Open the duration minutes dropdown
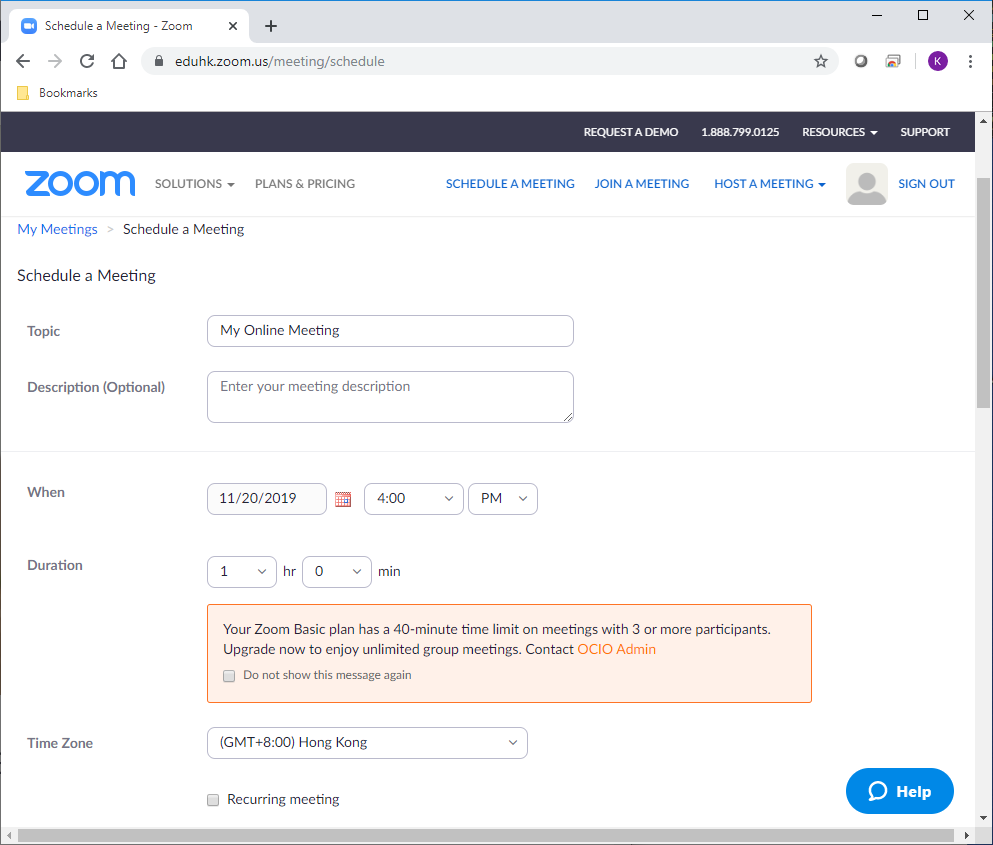Image resolution: width=993 pixels, height=845 pixels. 337,572
